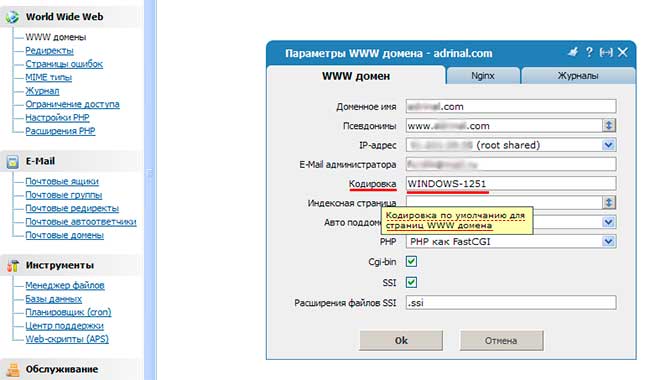Click the Кодировка field label
The width and height of the screenshot is (650, 380).
[372, 184]
